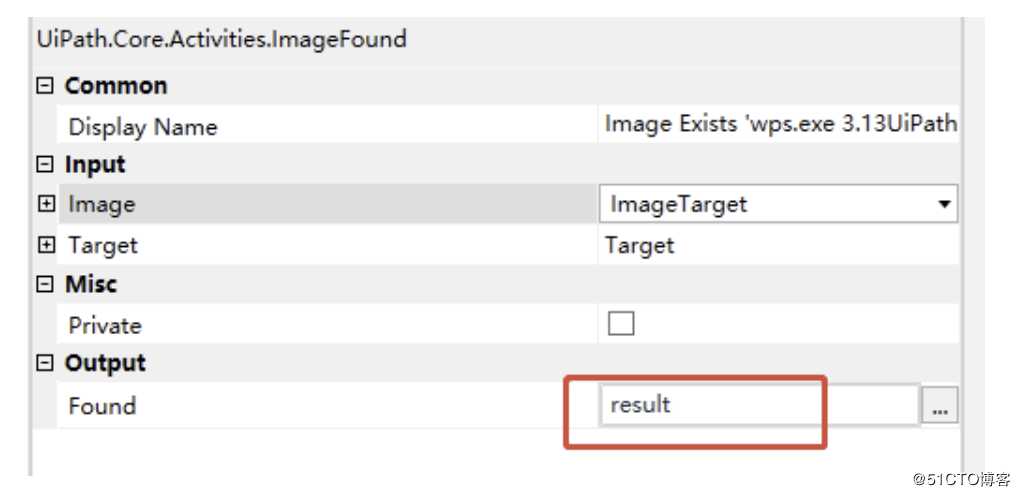Select the Display Name property row
The image size is (1020, 496).
[142, 127]
